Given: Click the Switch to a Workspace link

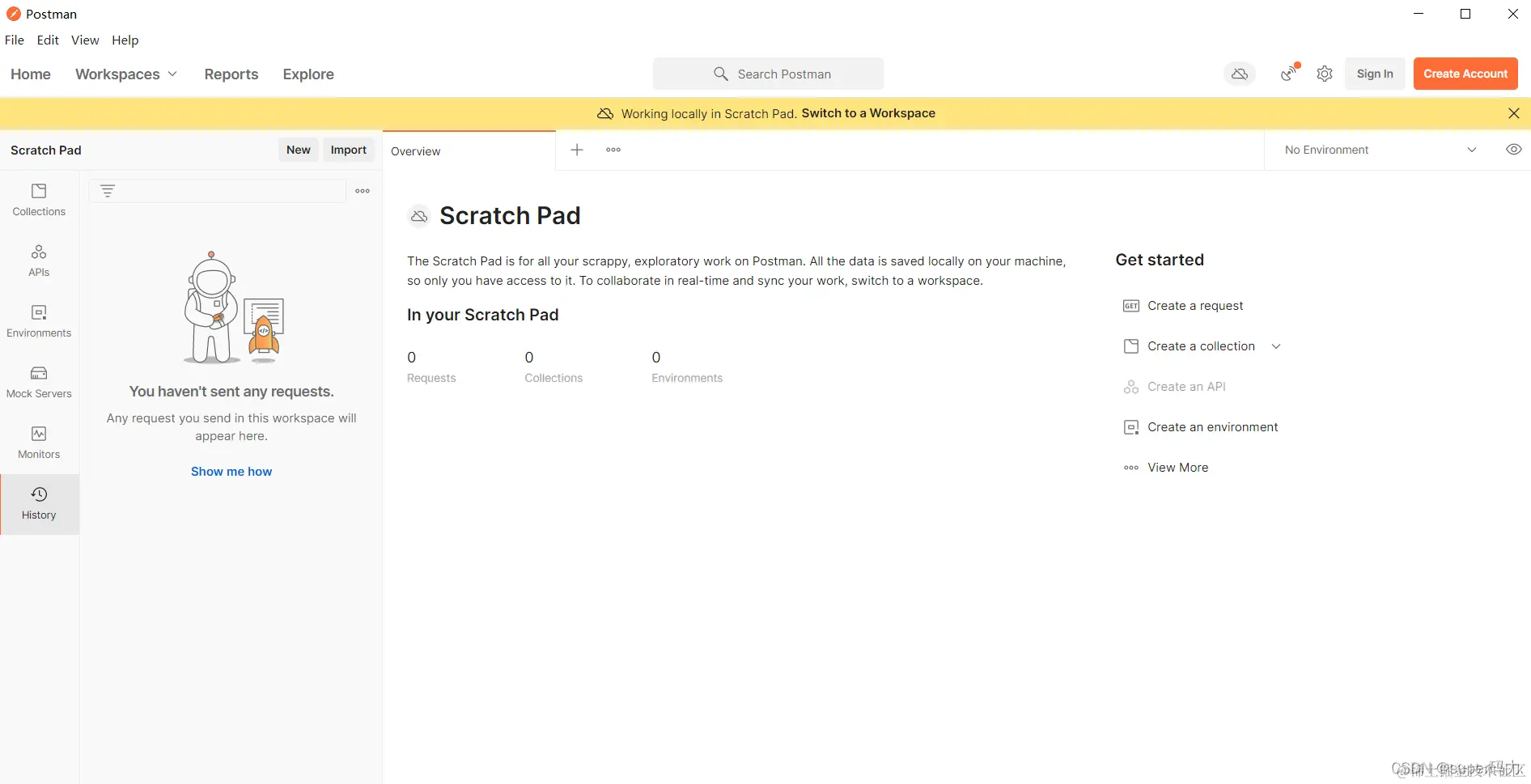Looking at the screenshot, I should pyautogui.click(x=868, y=113).
